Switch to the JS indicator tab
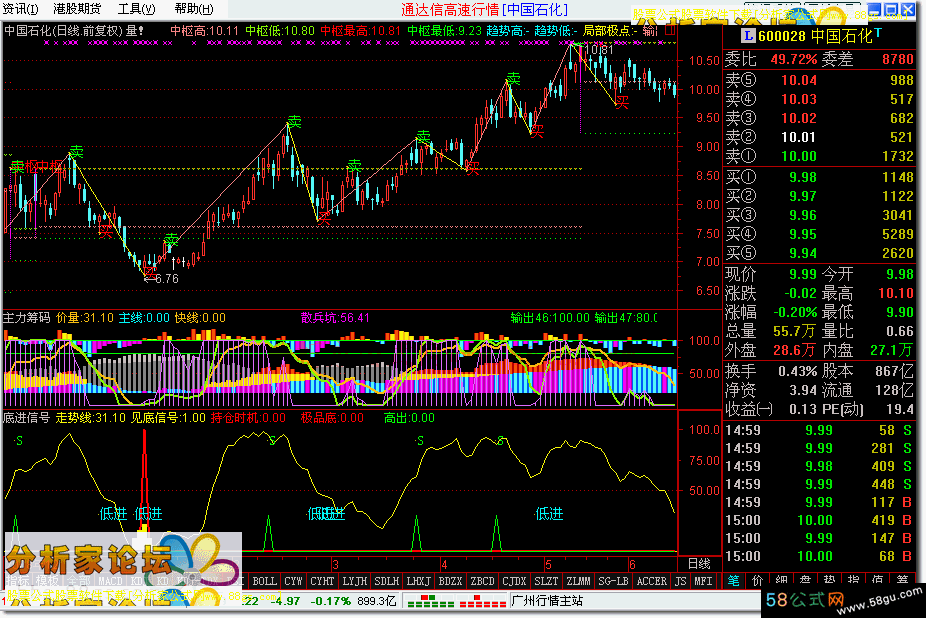The height and width of the screenshot is (618, 926). click(681, 581)
